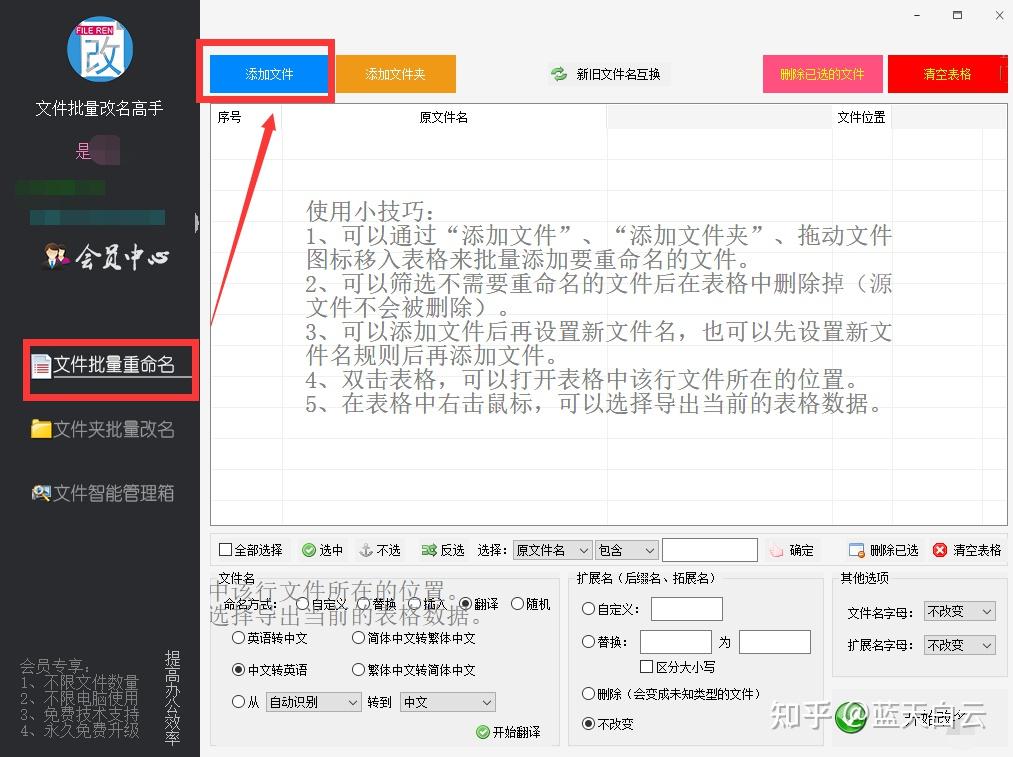Click the first 替换 extension text field
Viewport: 1013px width, 757px height.
[x=676, y=642]
